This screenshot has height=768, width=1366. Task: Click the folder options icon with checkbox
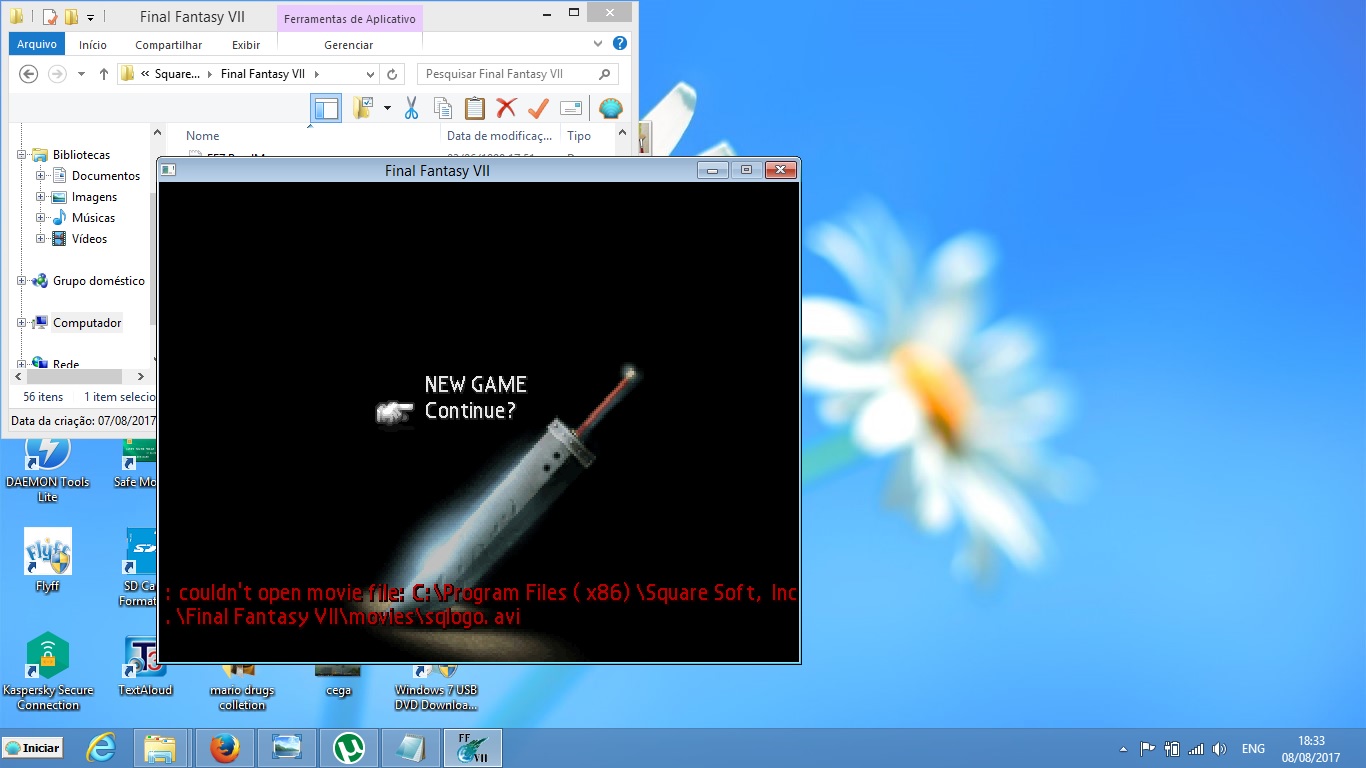[x=363, y=108]
